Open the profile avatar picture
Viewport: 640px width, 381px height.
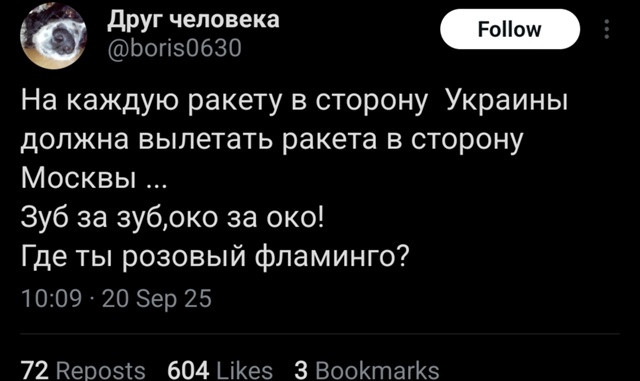point(53,35)
